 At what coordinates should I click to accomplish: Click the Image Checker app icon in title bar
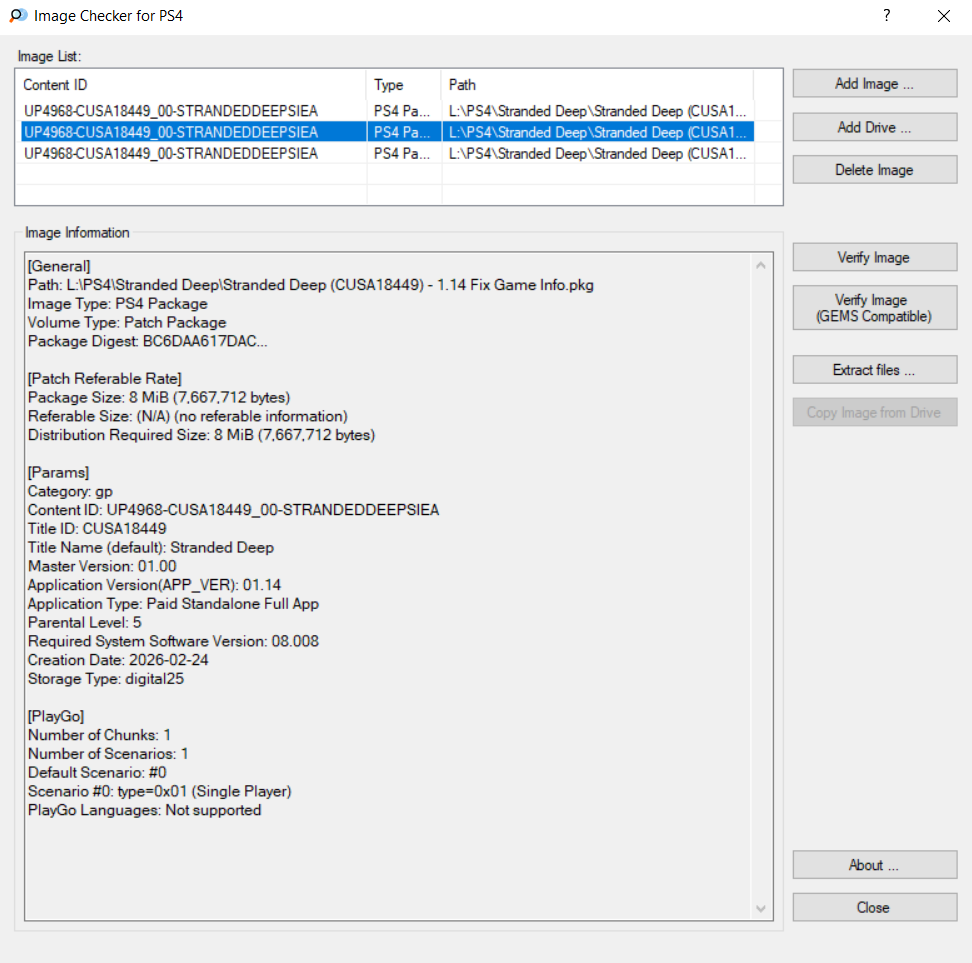pos(18,16)
